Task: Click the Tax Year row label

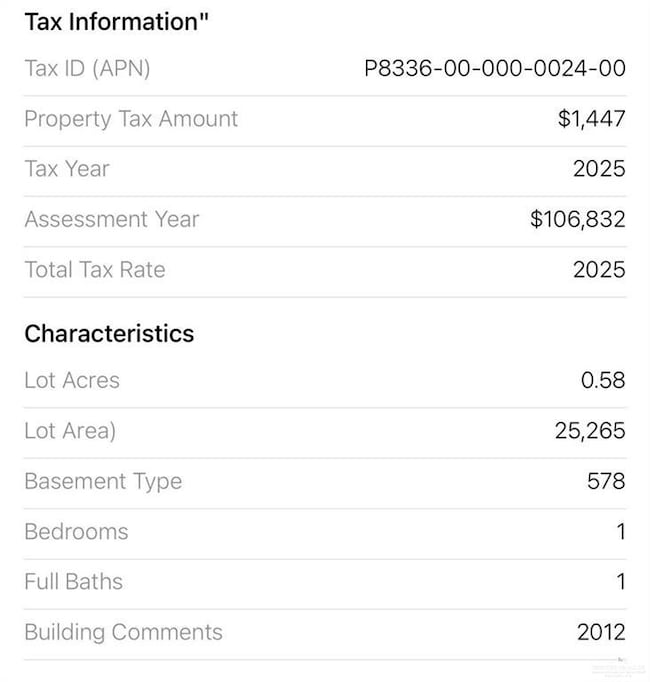Action: pos(67,169)
